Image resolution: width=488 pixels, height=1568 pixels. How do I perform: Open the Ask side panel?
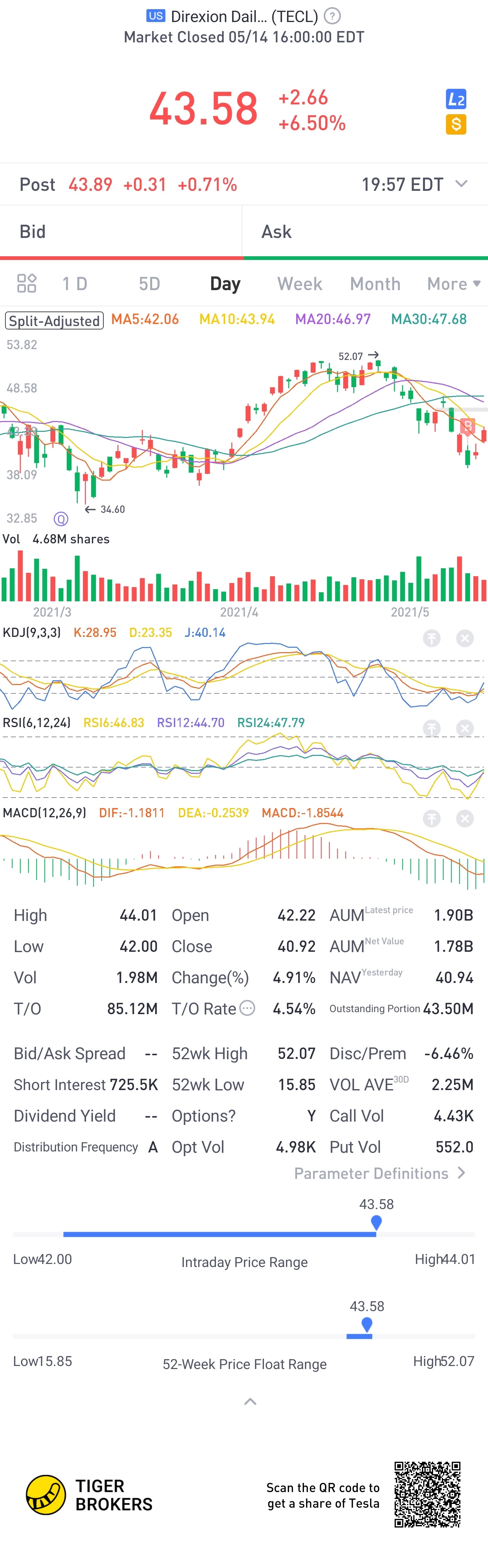point(365,232)
